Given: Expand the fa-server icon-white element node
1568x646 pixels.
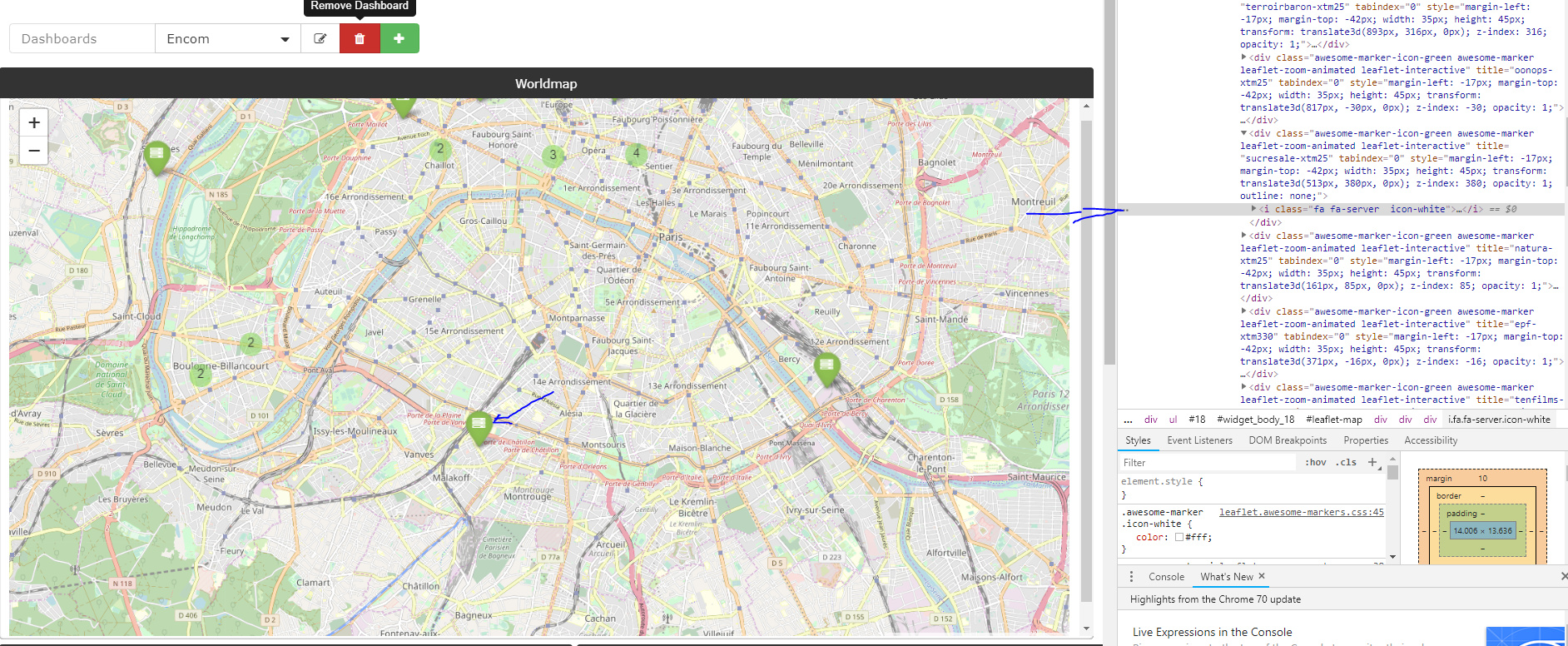Looking at the screenshot, I should coord(1254,209).
